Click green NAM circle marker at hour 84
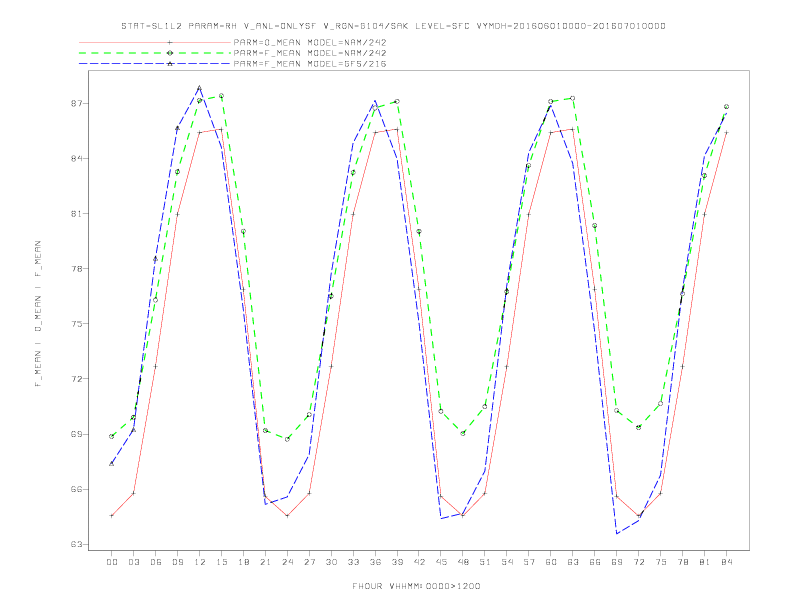Viewport: 792px width, 612px height. coord(726,107)
